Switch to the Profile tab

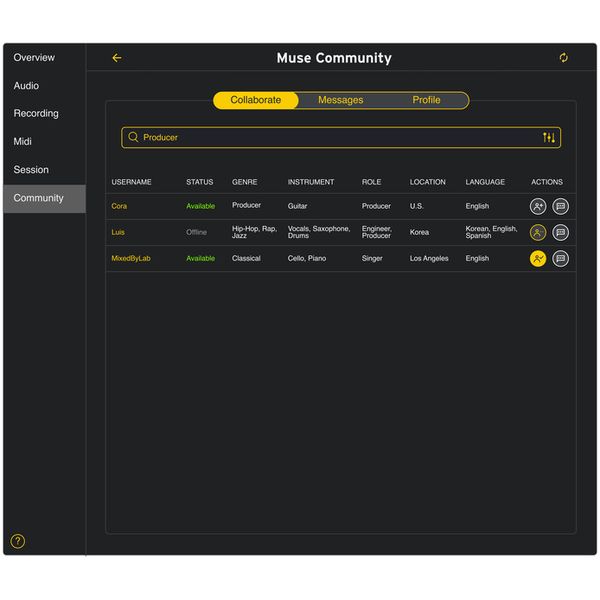(426, 100)
